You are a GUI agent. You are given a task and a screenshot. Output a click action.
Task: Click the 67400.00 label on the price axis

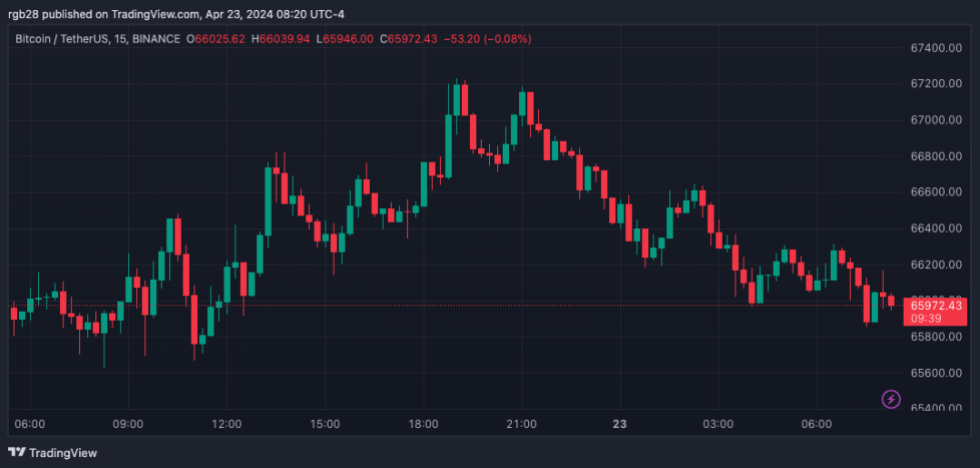[x=936, y=48]
